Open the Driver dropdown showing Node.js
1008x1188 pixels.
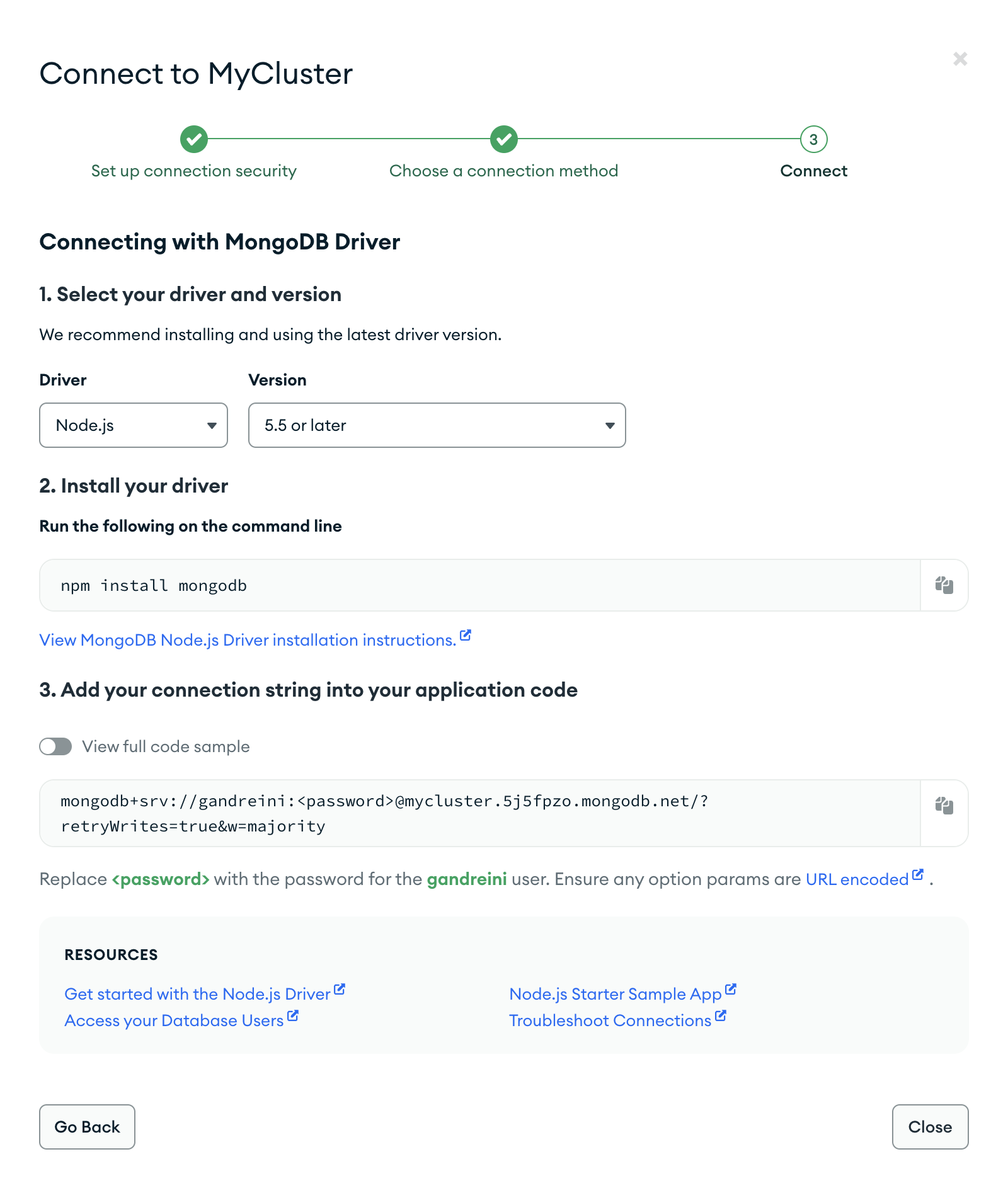tap(133, 425)
